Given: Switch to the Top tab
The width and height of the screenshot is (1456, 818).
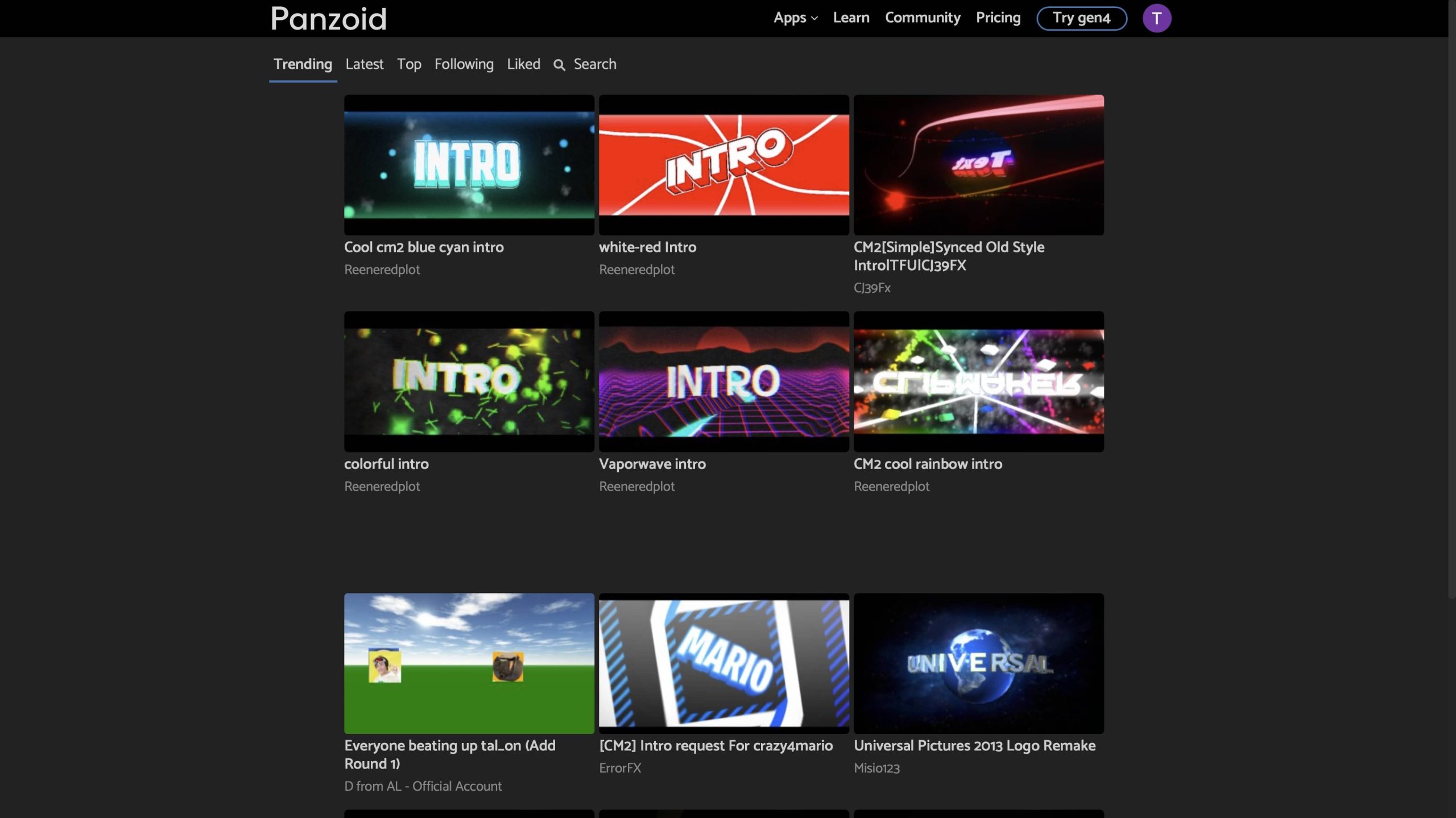Looking at the screenshot, I should (408, 64).
